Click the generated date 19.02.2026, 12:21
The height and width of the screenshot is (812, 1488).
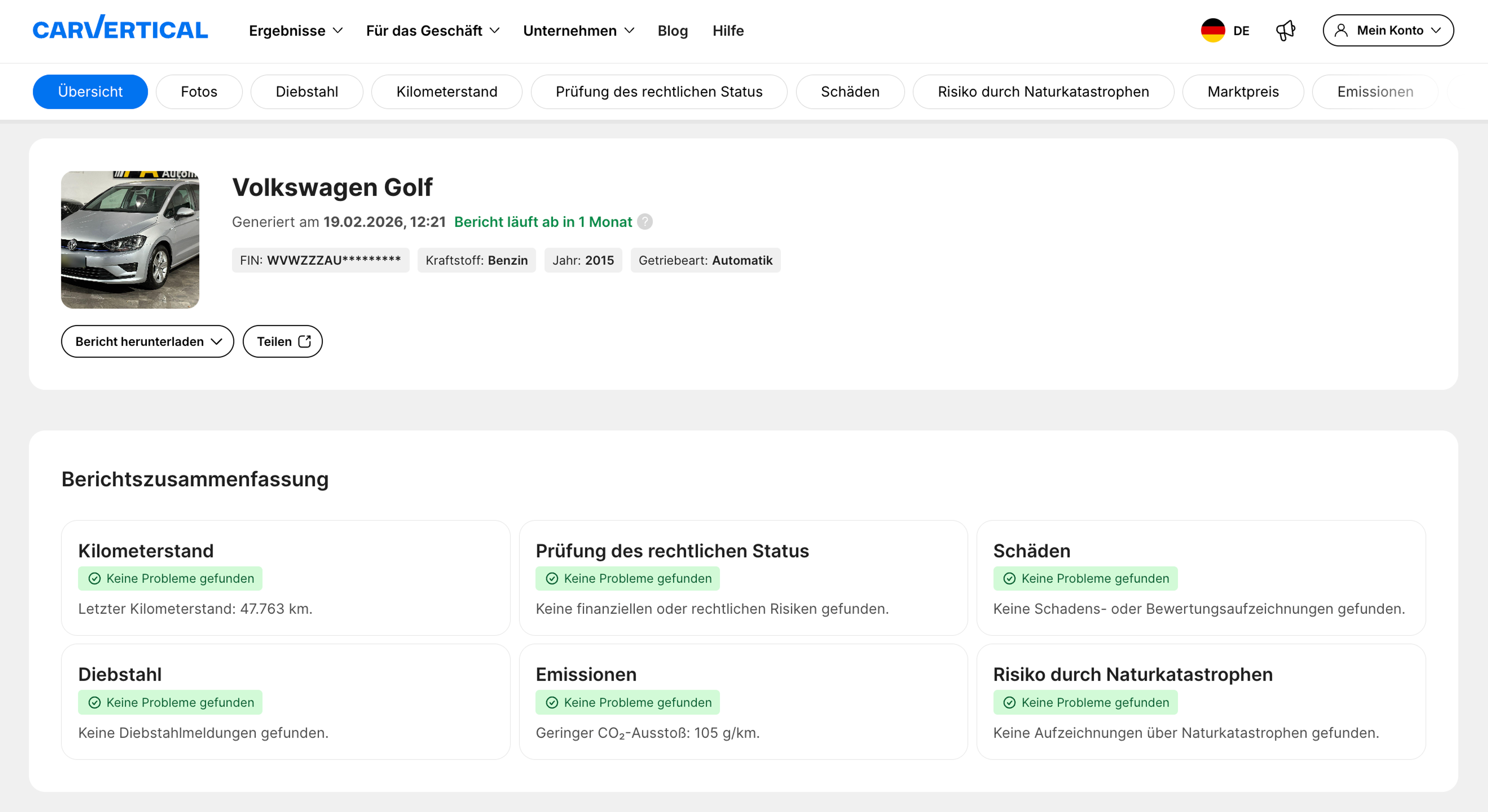click(x=385, y=222)
